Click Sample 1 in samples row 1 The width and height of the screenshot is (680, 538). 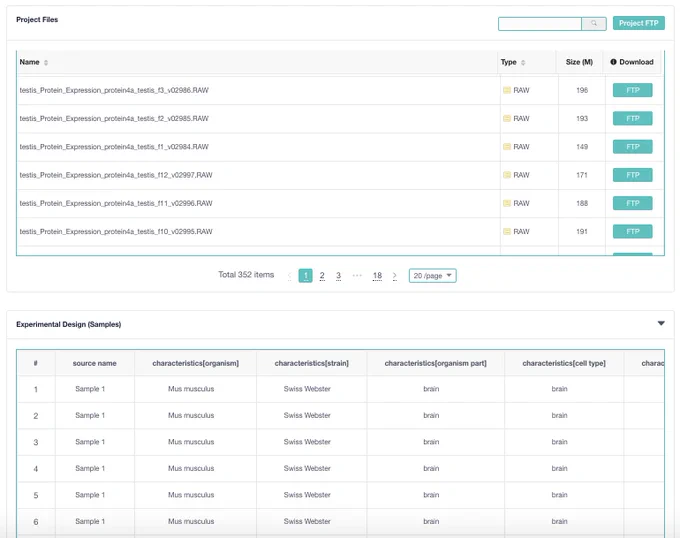[x=90, y=389]
